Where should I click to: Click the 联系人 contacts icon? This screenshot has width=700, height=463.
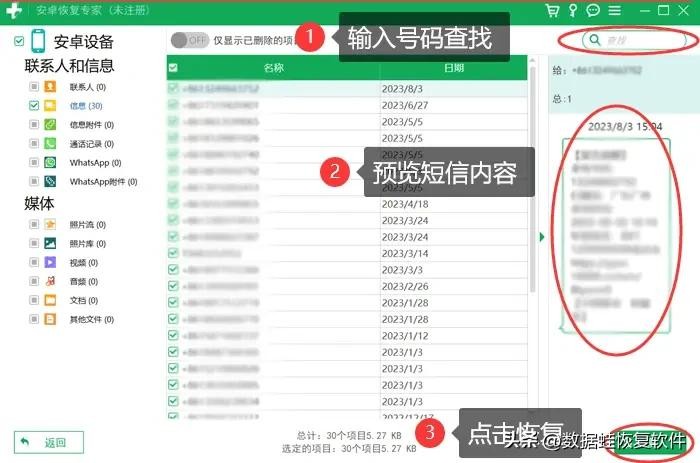[50, 87]
